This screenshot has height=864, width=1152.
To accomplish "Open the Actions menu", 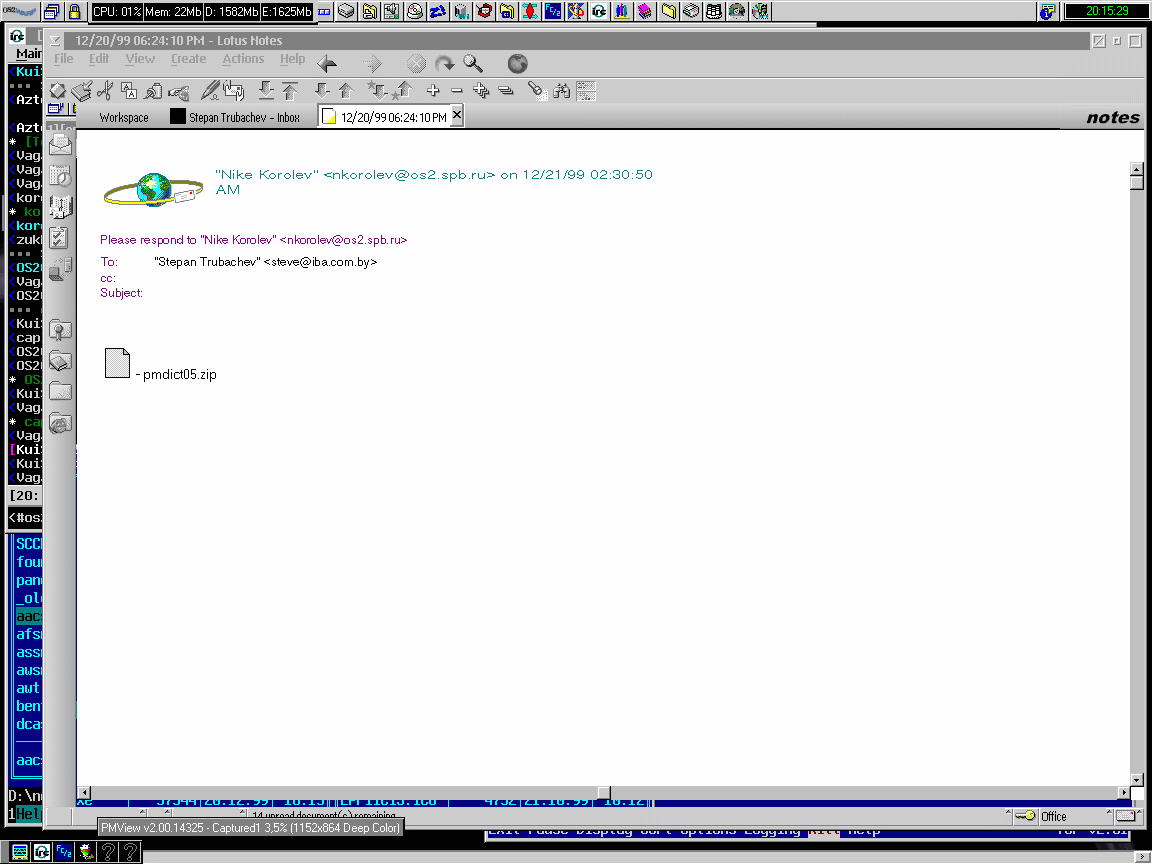I will pos(243,59).
